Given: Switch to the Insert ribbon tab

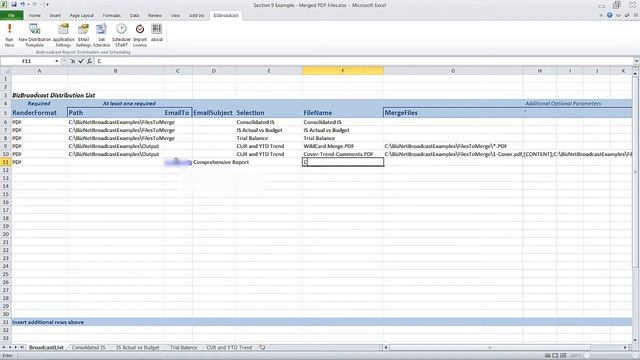Looking at the screenshot, I should click(55, 16).
